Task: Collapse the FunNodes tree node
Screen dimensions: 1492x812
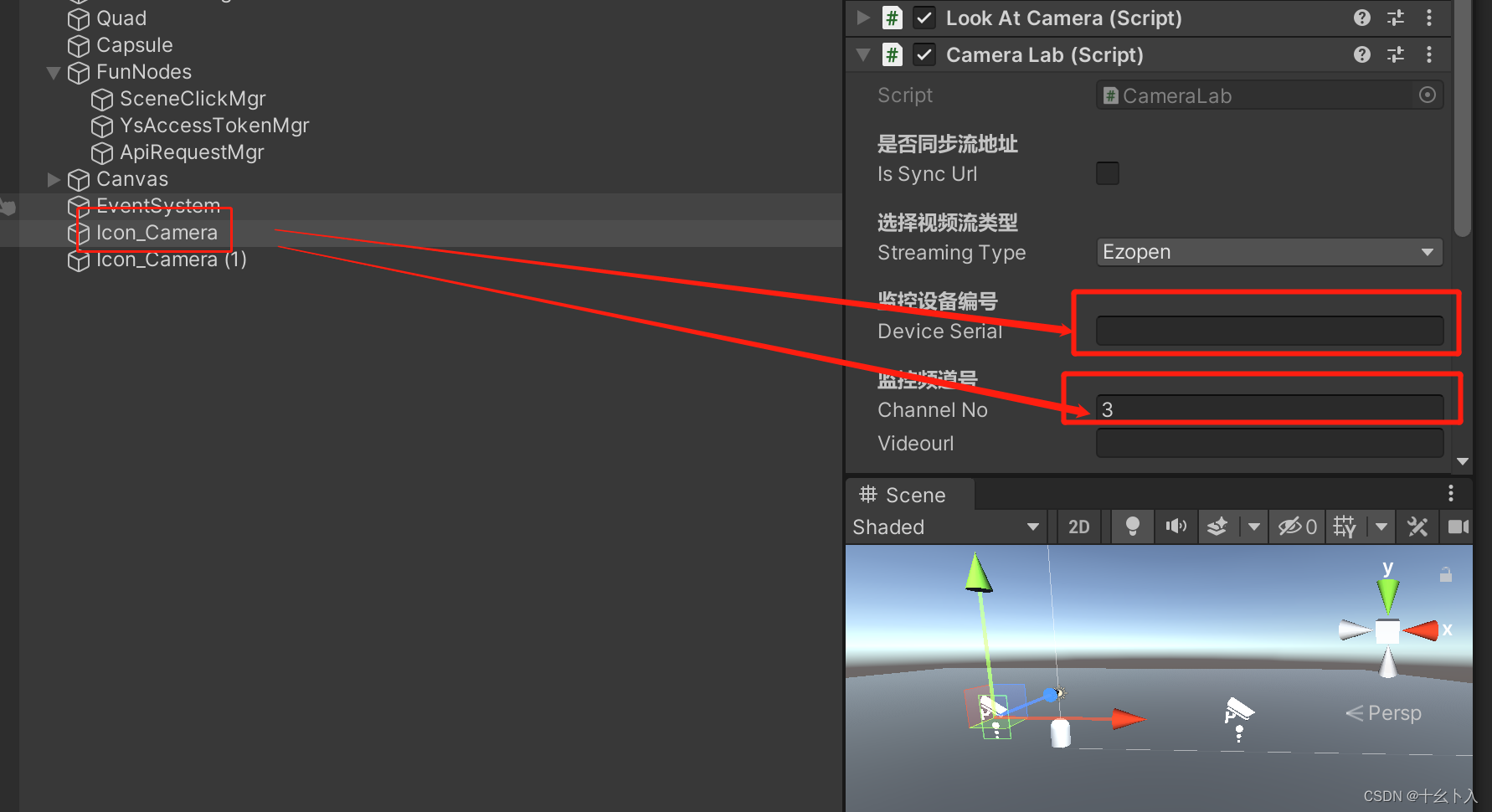Action: tap(54, 73)
